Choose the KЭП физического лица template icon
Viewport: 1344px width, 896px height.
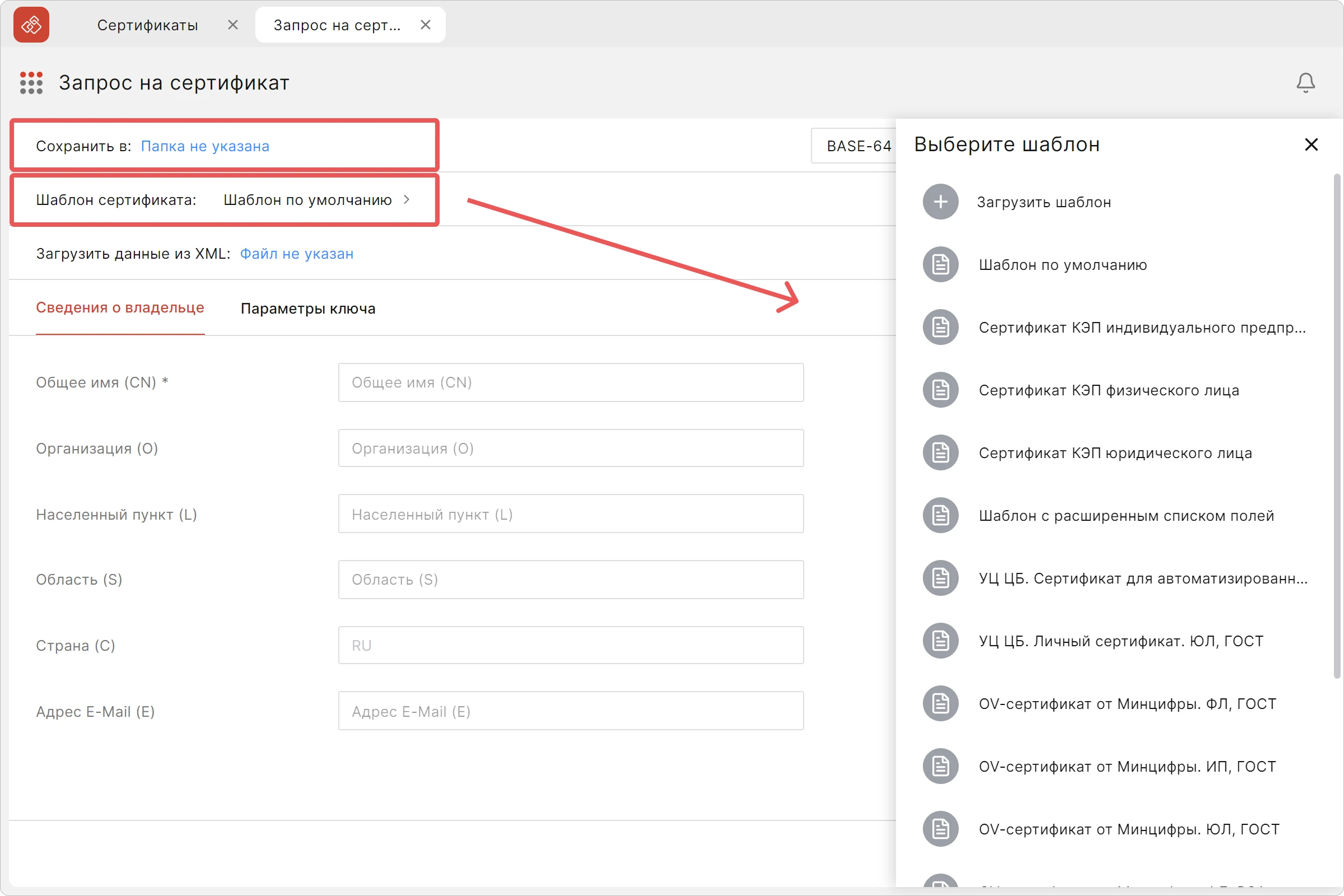[x=941, y=390]
